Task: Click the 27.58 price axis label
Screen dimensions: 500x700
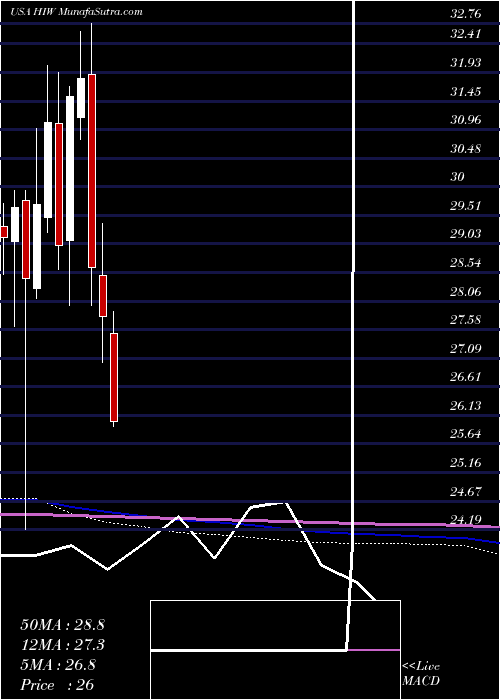Action: click(x=466, y=320)
